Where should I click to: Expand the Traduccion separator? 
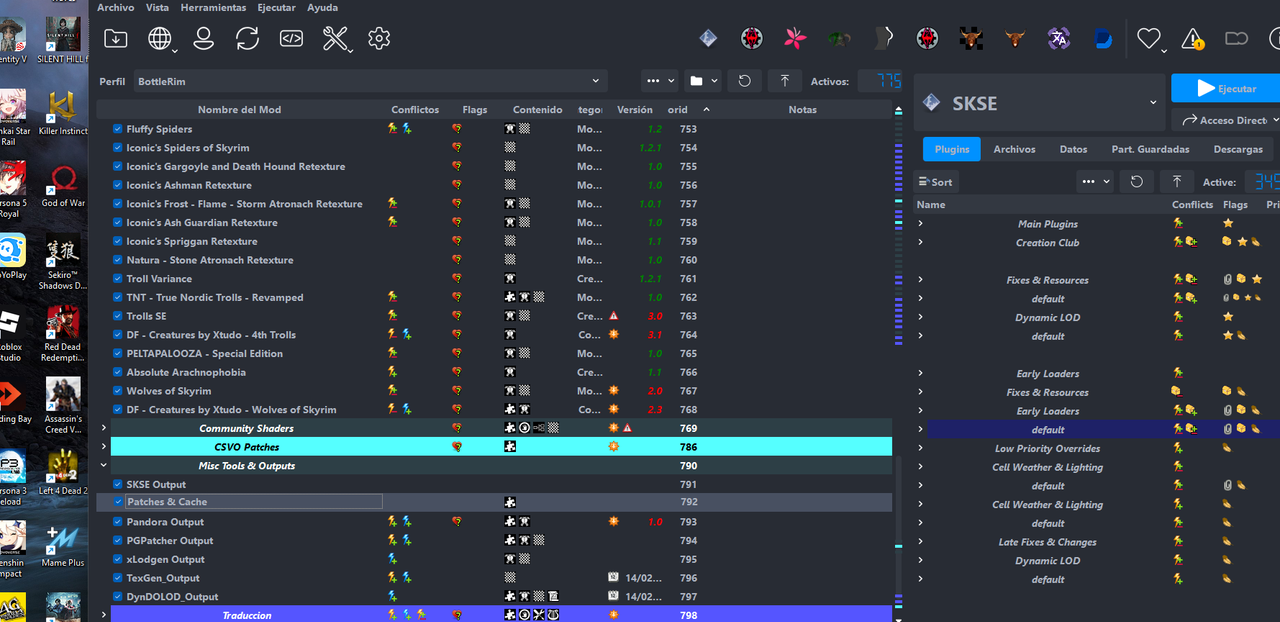103,615
